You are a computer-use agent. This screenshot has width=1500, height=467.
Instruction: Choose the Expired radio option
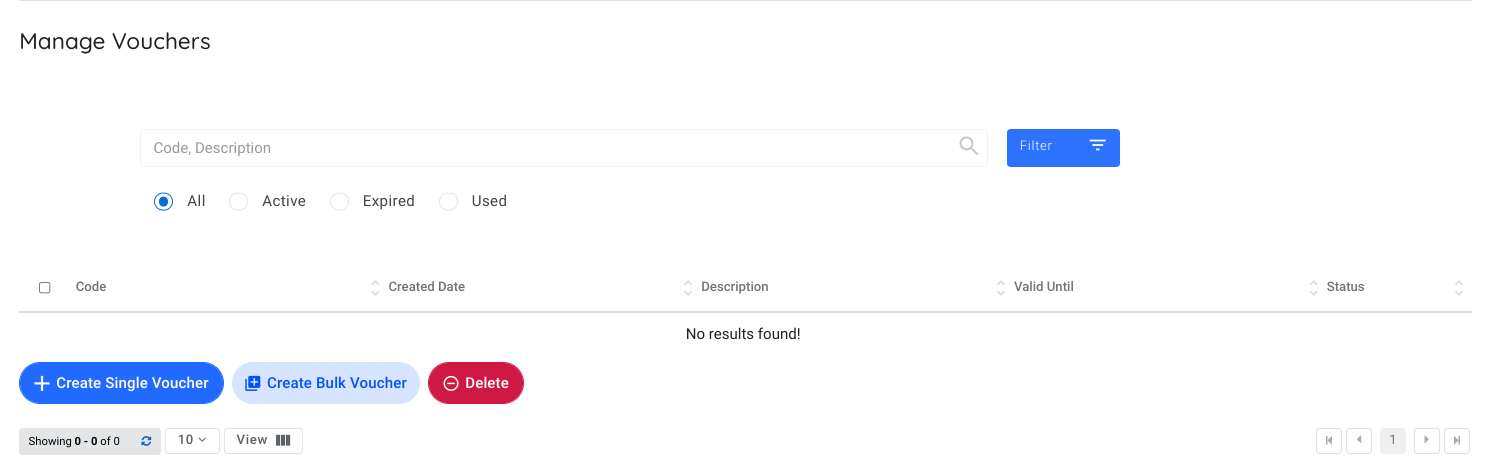[x=340, y=202]
